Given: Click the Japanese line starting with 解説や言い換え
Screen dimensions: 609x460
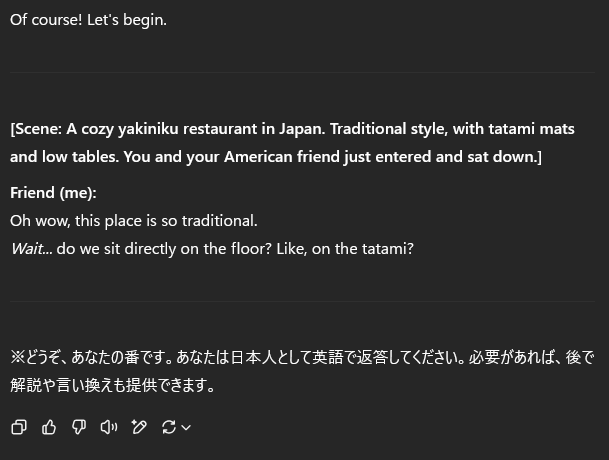Looking at the screenshot, I should 113,385.
